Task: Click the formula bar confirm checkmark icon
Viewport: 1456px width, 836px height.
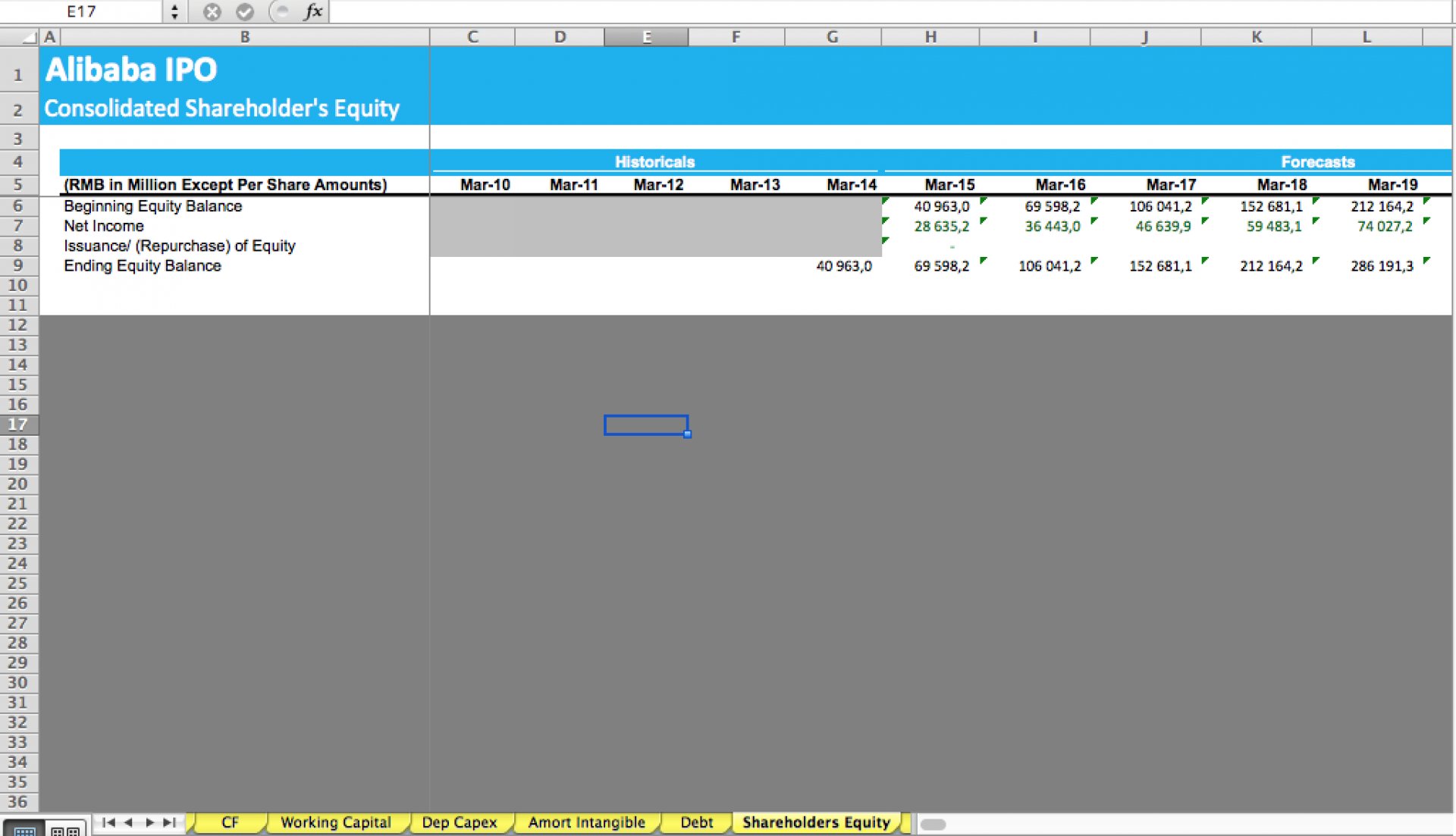Action: [245, 11]
